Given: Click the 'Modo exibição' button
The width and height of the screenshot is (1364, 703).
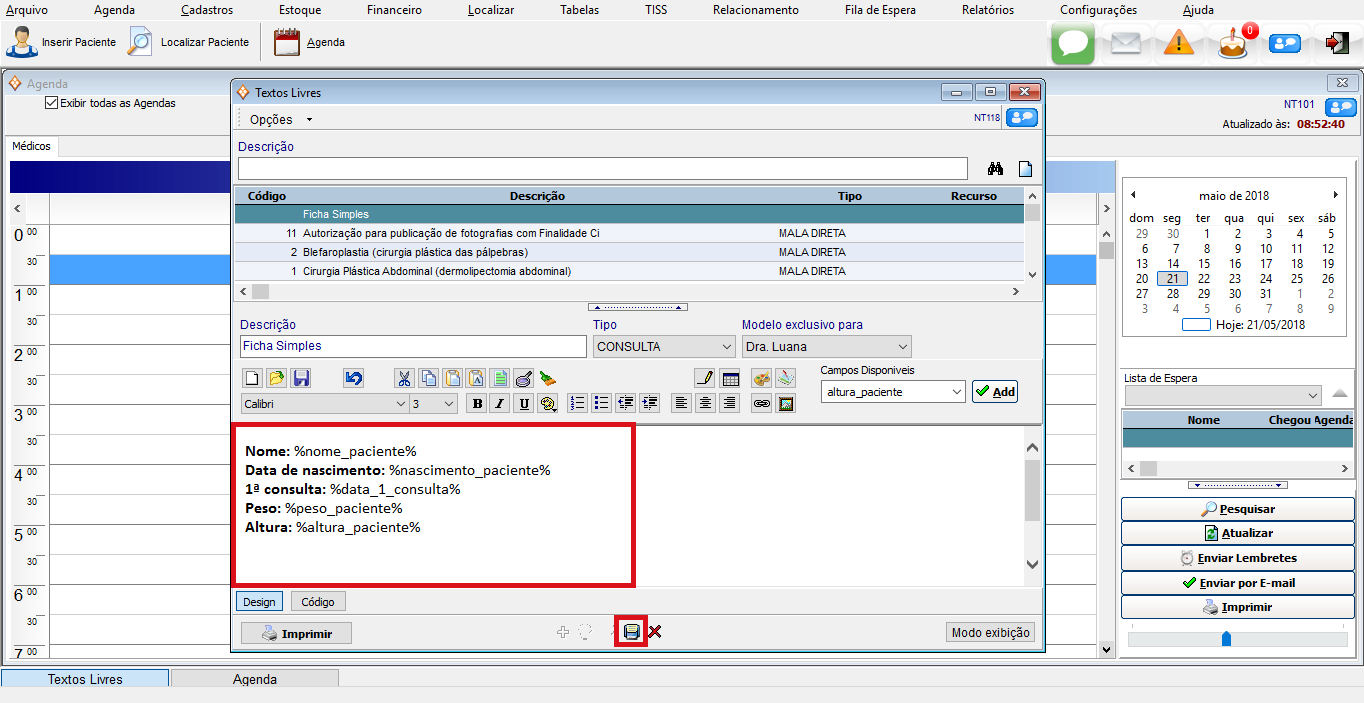Looking at the screenshot, I should pyautogui.click(x=990, y=633).
